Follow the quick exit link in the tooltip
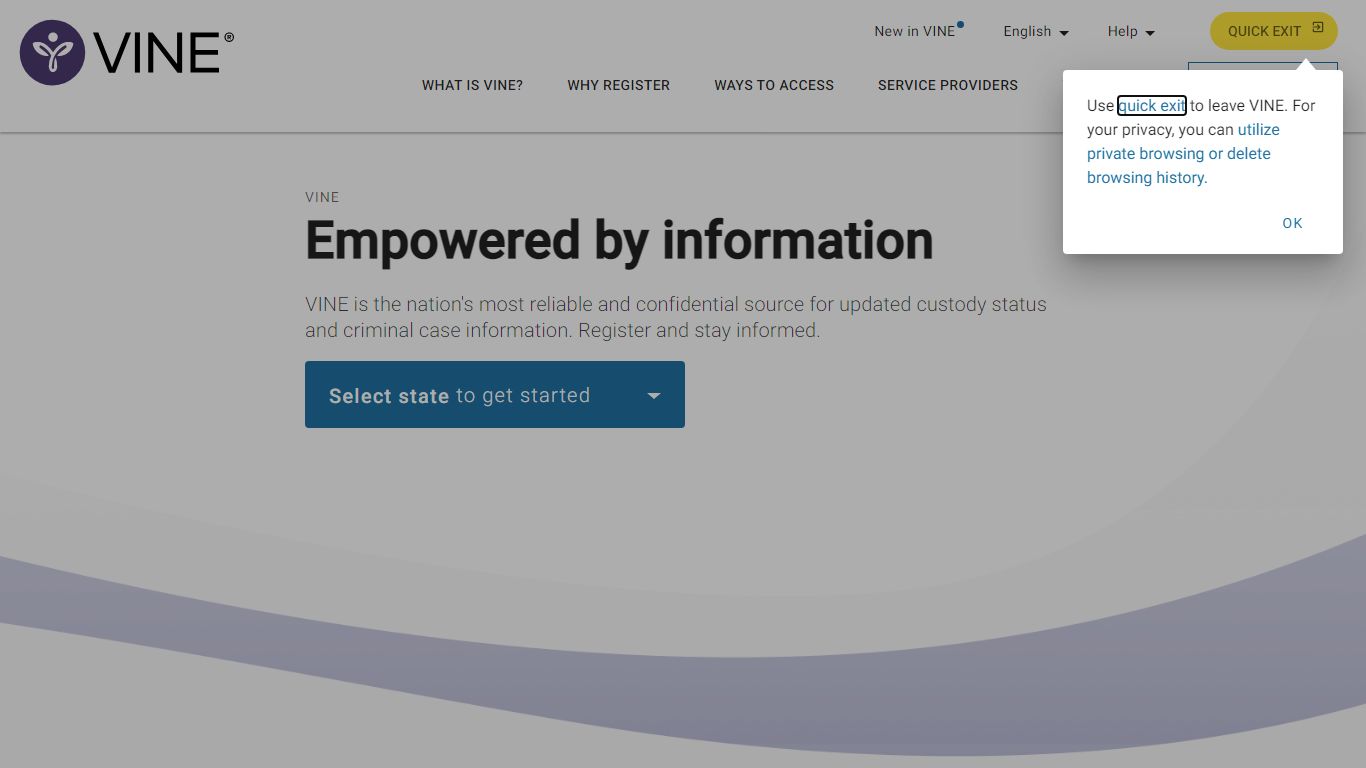This screenshot has width=1366, height=768. click(1151, 105)
